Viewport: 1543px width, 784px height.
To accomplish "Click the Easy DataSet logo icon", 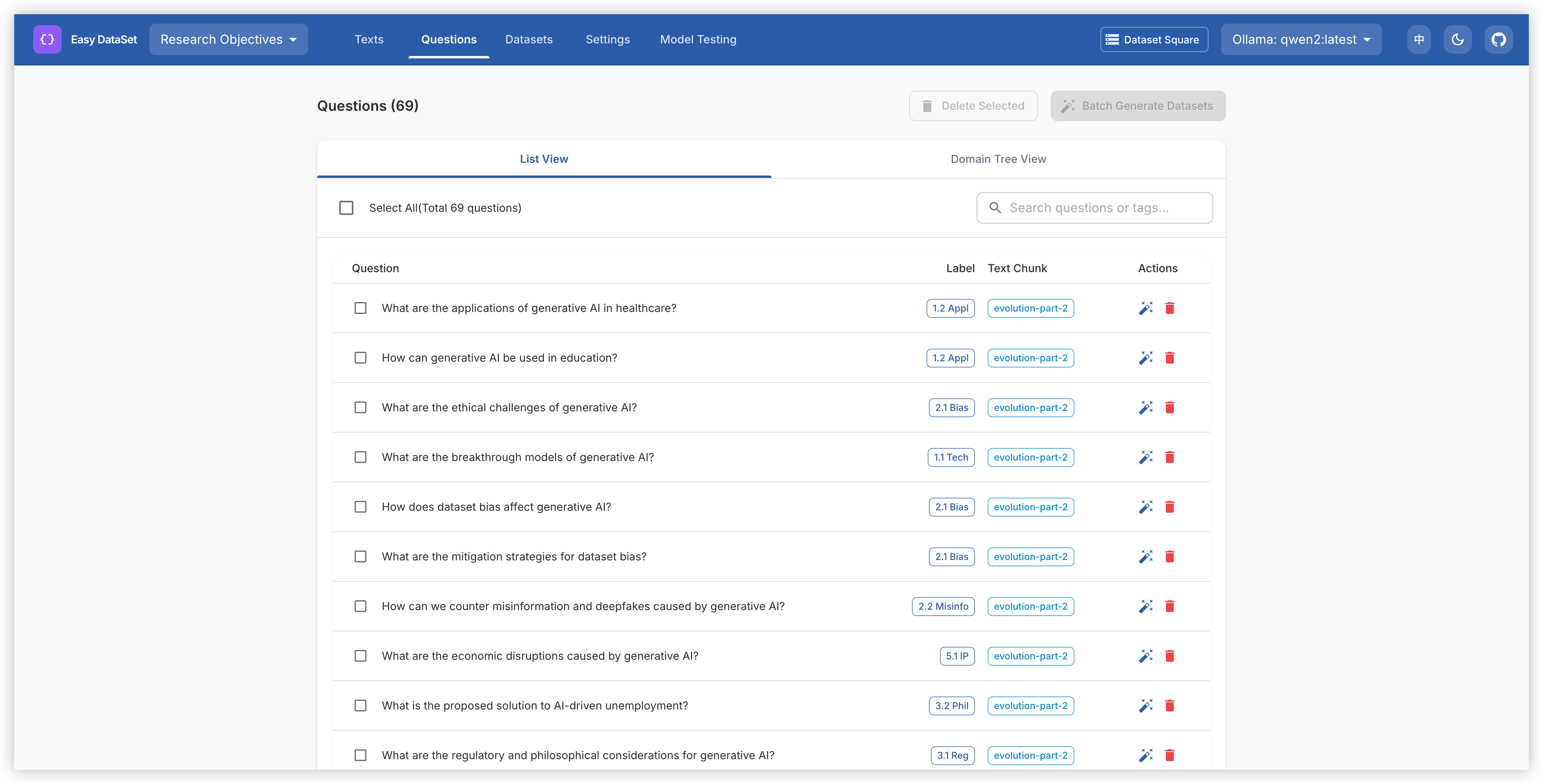I will (47, 39).
